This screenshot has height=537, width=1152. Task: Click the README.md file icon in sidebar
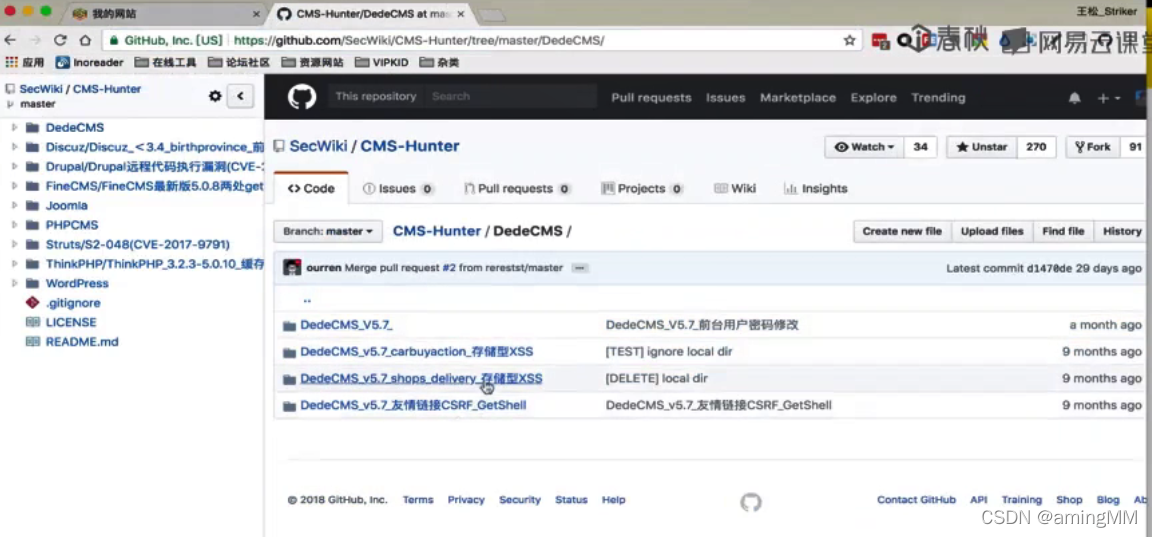(32, 342)
